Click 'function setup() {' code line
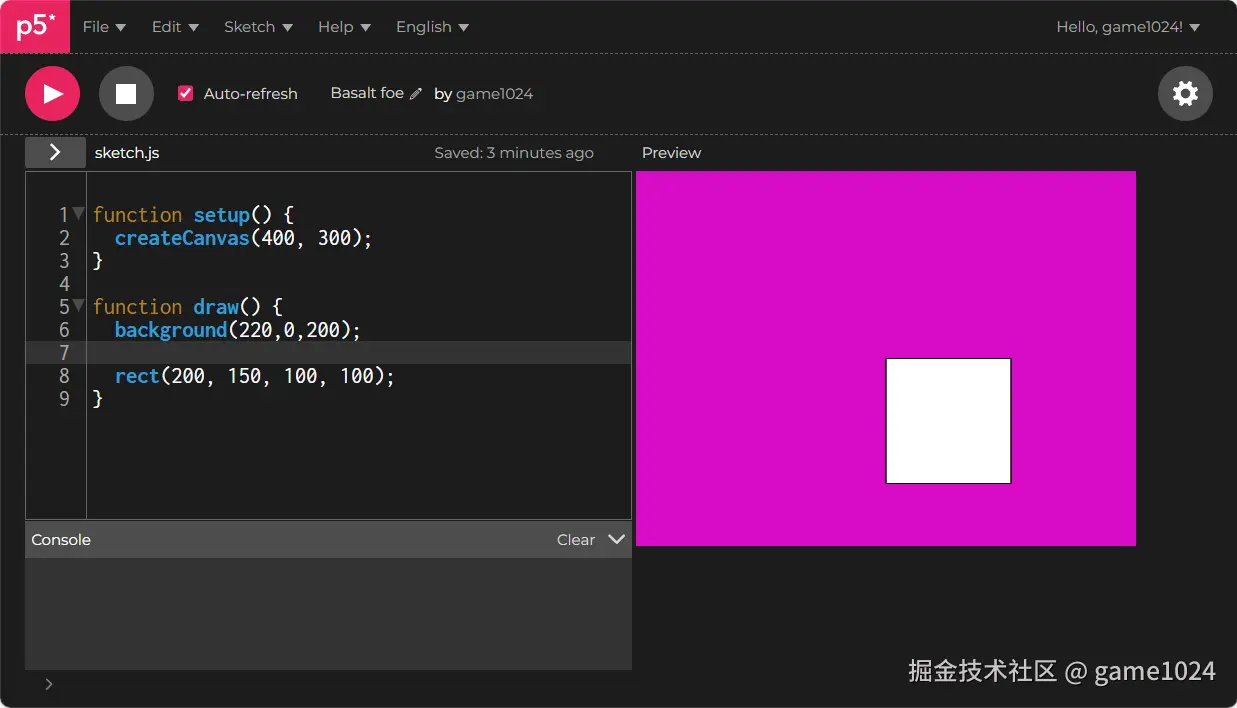Image resolution: width=1237 pixels, height=708 pixels. [x=192, y=215]
